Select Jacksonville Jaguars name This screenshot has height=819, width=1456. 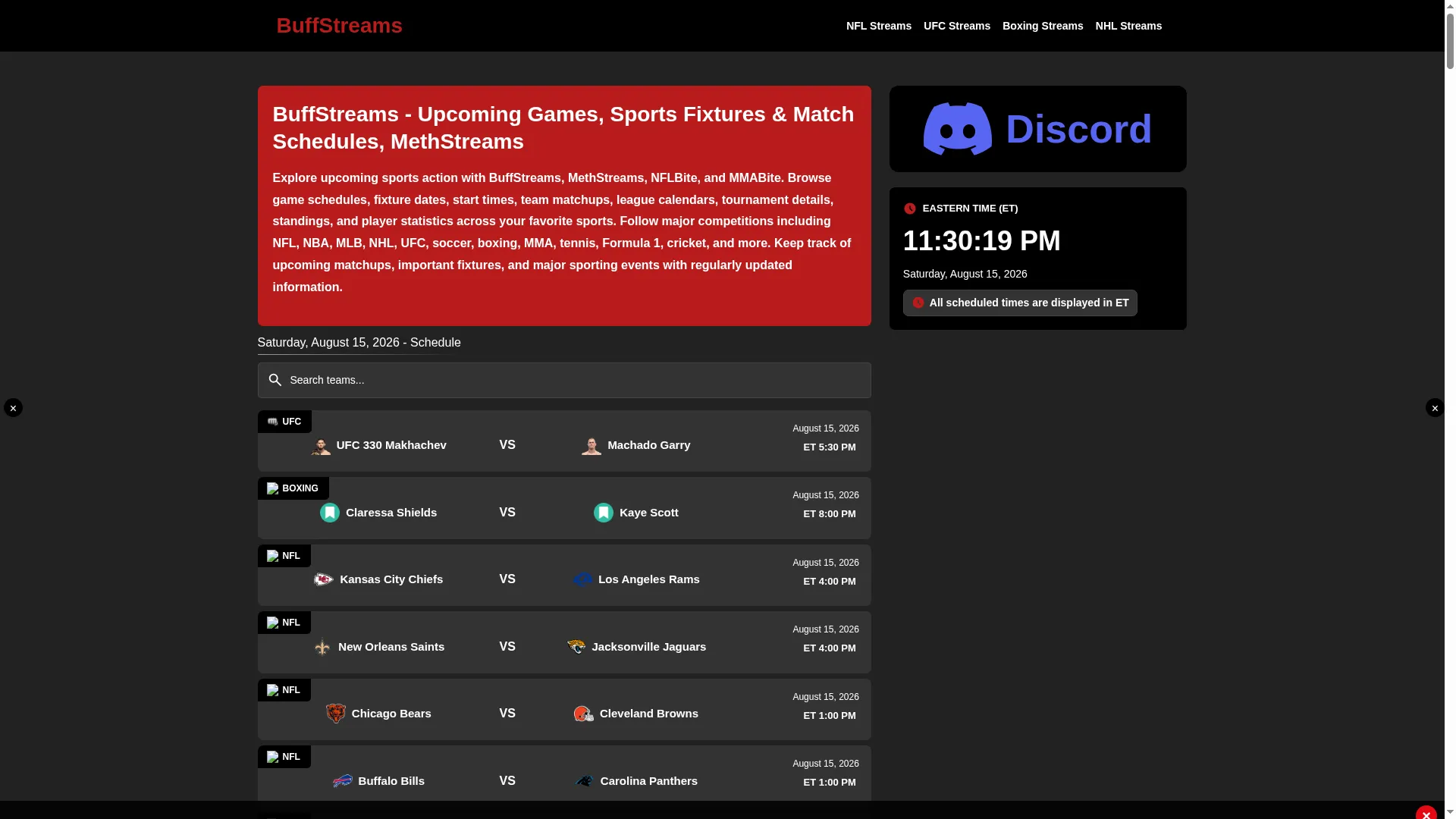tap(649, 647)
